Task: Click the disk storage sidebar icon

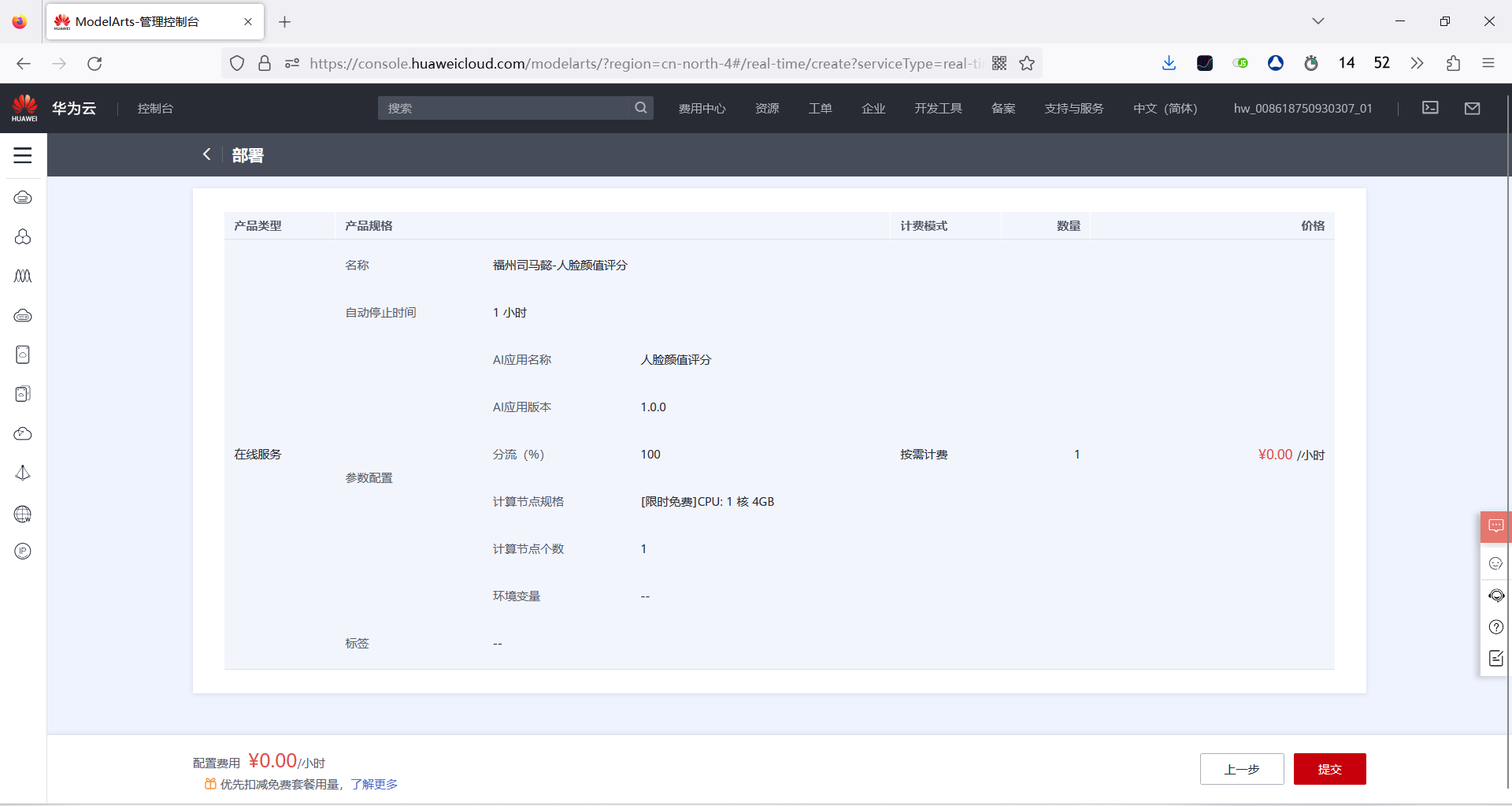Action: click(x=23, y=355)
